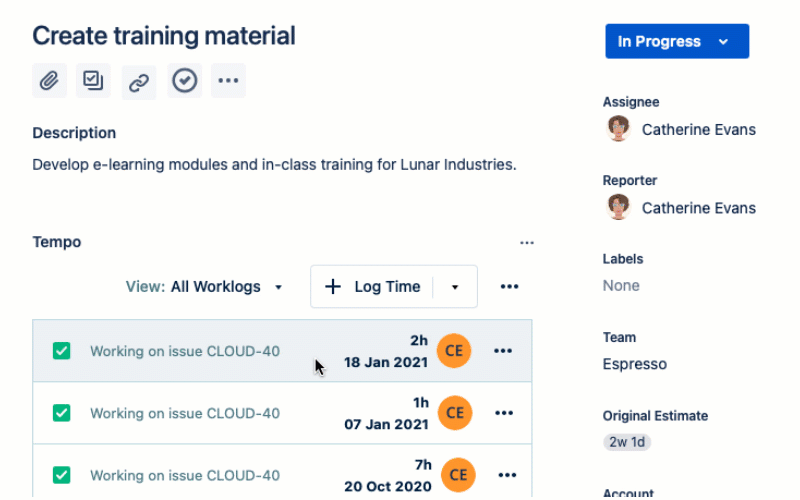Viewport: 800px width, 500px height.
Task: Click the Log Time button
Action: pyautogui.click(x=373, y=287)
